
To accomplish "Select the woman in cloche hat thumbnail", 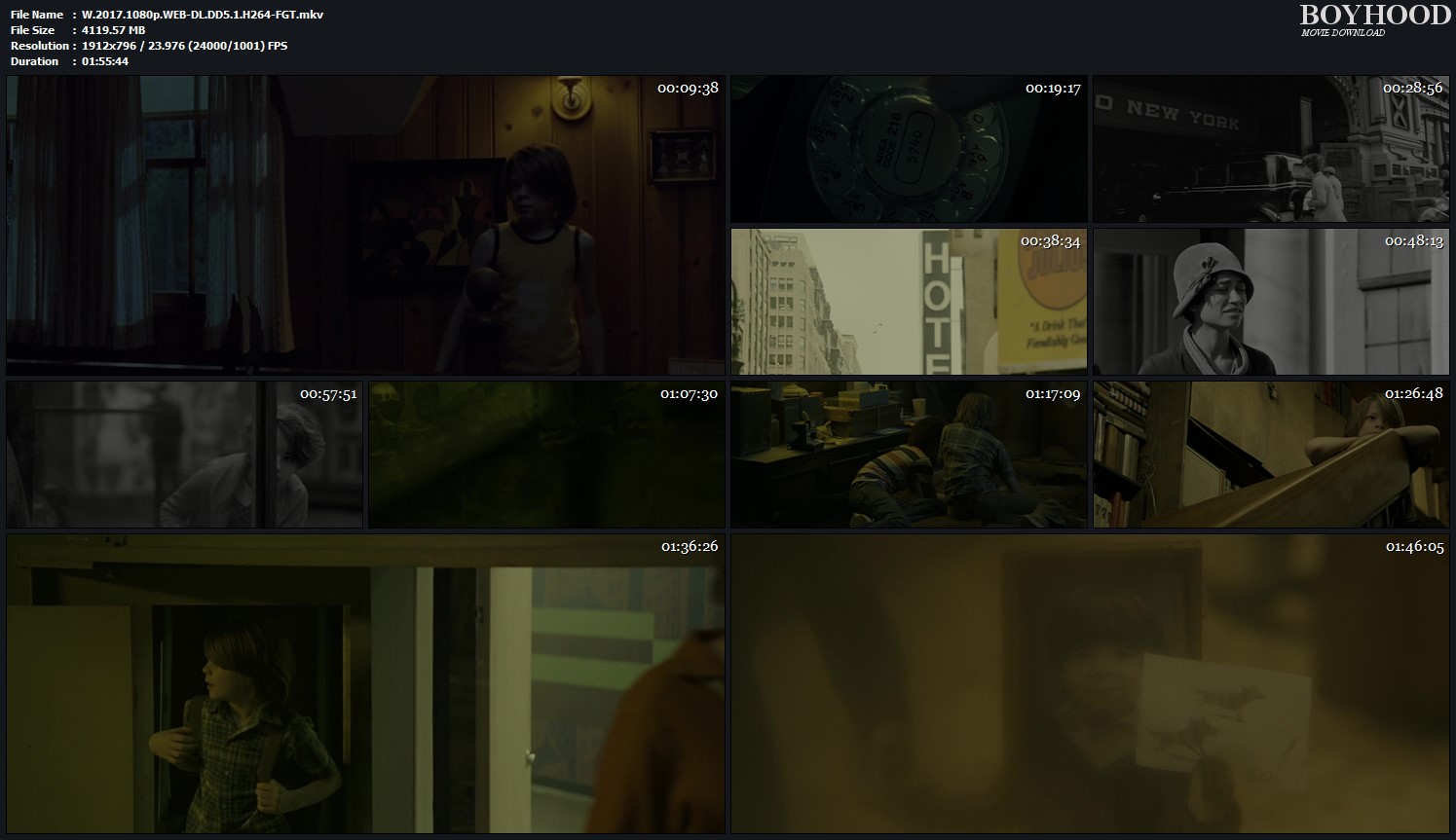I will (x=1270, y=302).
